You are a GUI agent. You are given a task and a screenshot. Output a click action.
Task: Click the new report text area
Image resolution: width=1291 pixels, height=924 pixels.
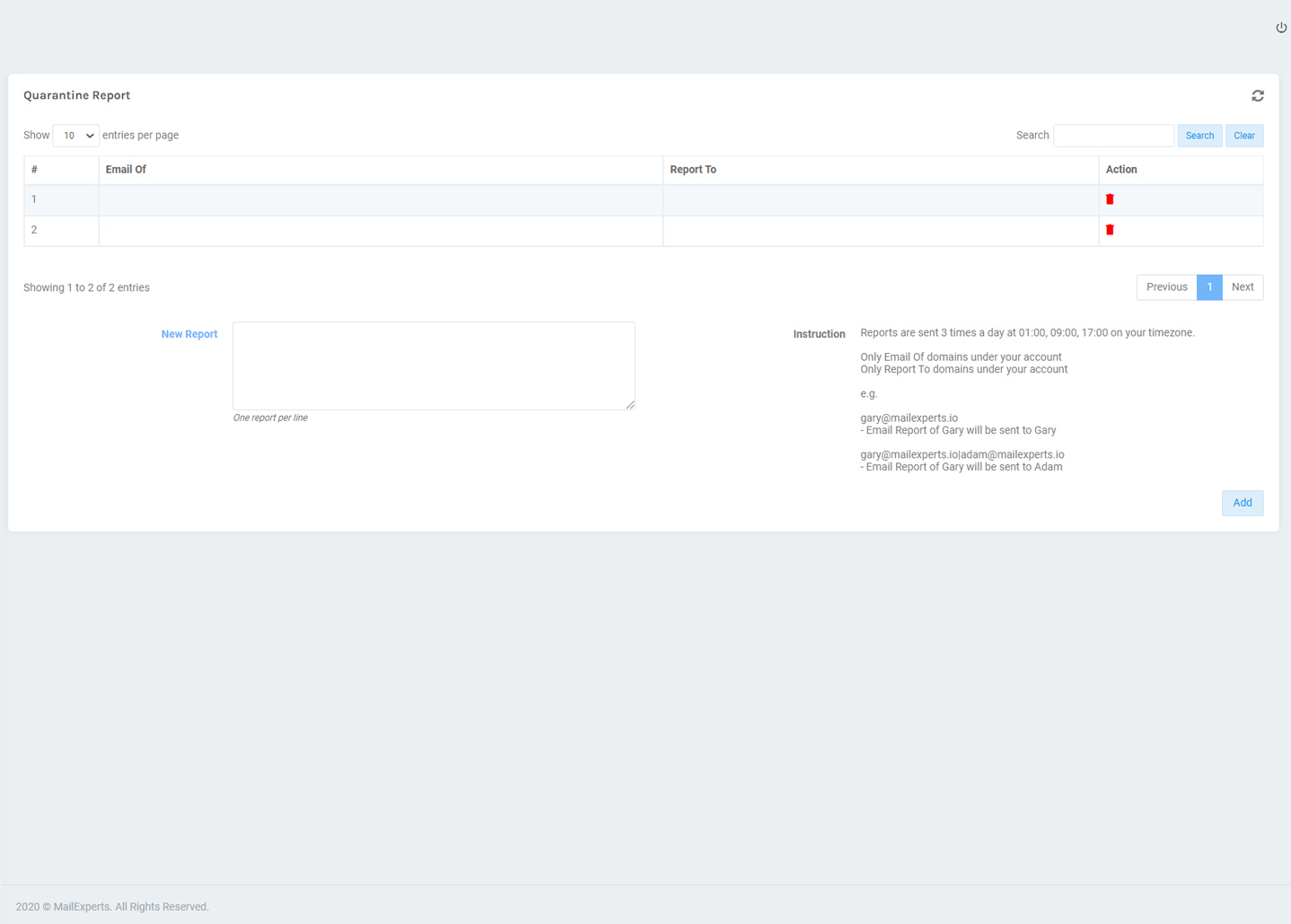point(434,365)
